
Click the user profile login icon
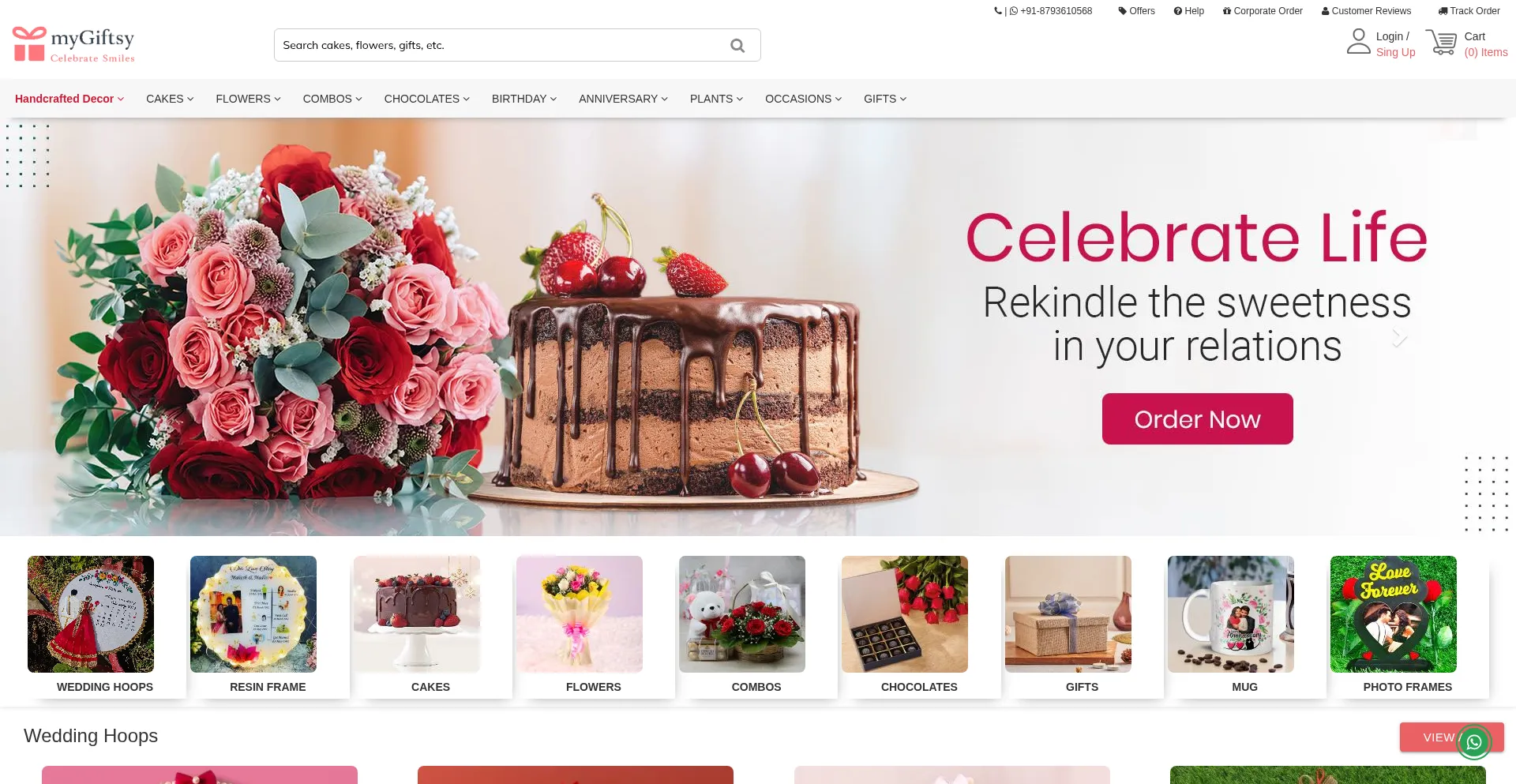(1358, 41)
